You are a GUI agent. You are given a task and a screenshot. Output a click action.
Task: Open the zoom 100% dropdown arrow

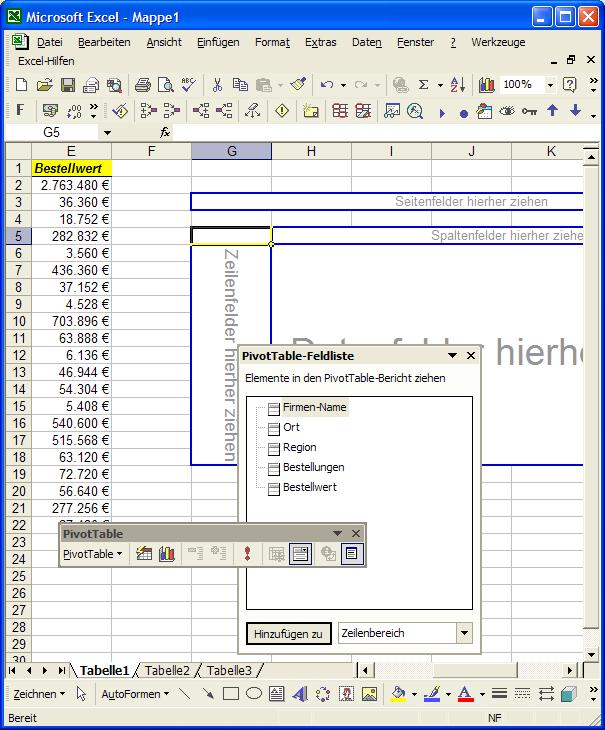click(x=550, y=85)
